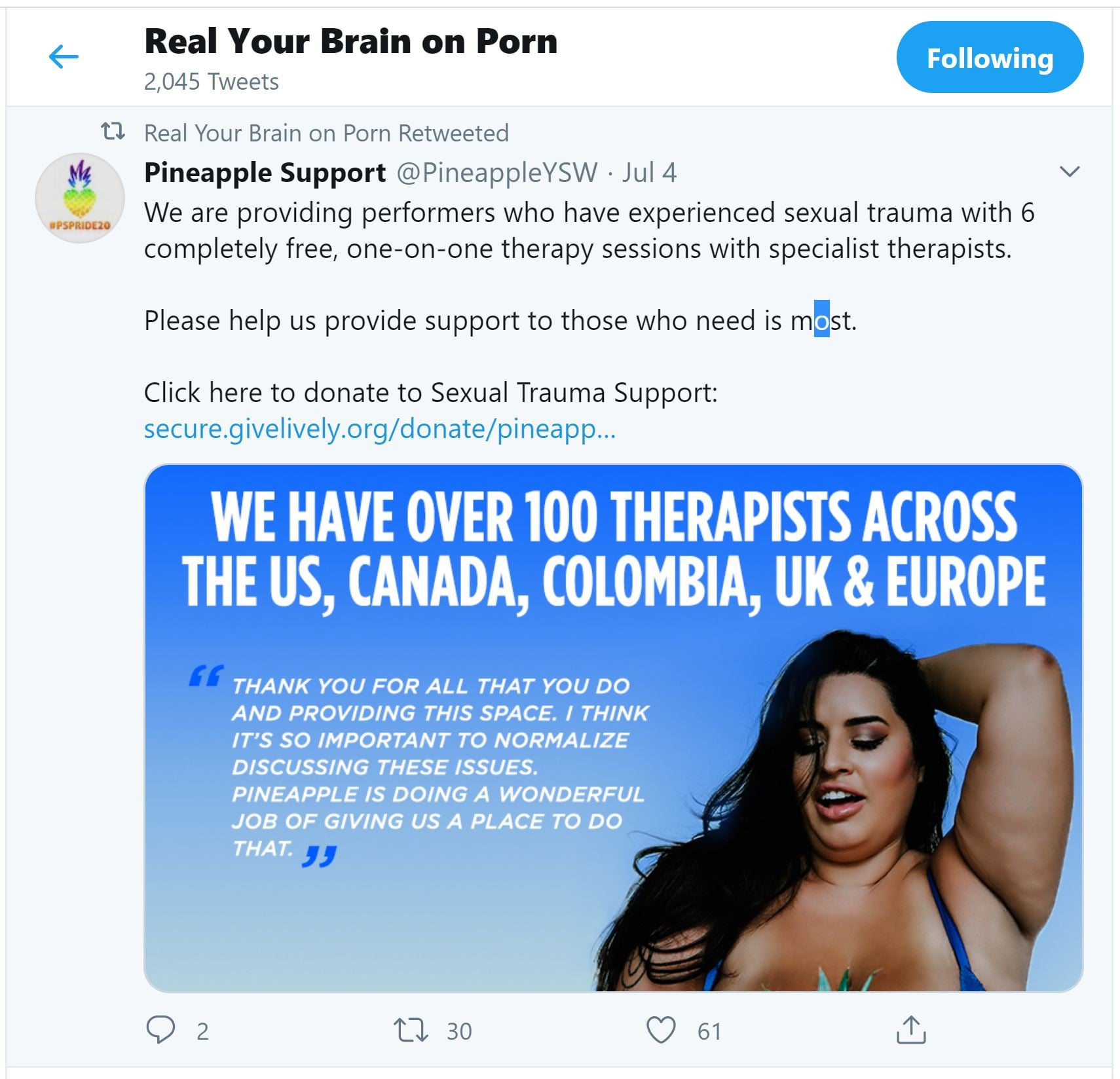The image size is (1120, 1079).
Task: Click the Real Your Brain on Porn header title
Action: [x=350, y=41]
